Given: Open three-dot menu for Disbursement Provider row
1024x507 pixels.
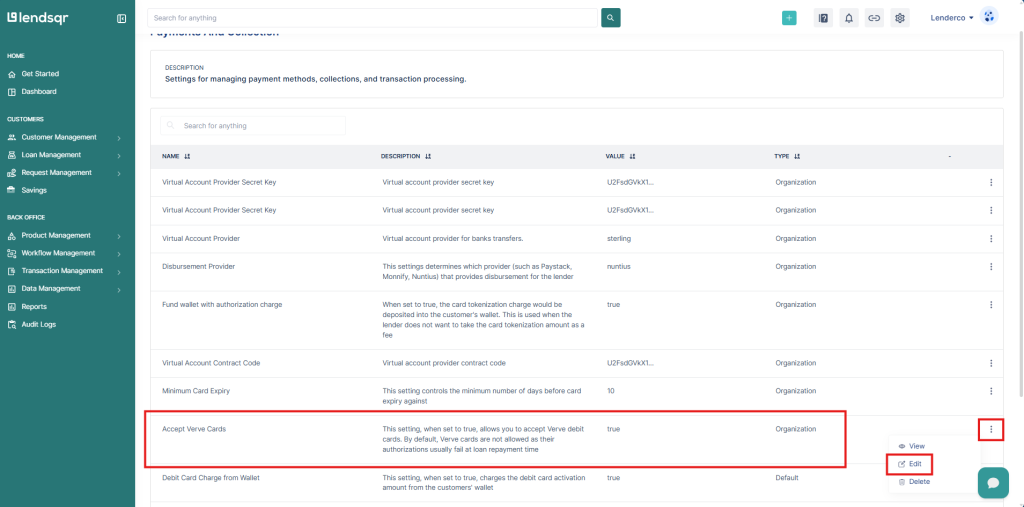Looking at the screenshot, I should click(990, 267).
